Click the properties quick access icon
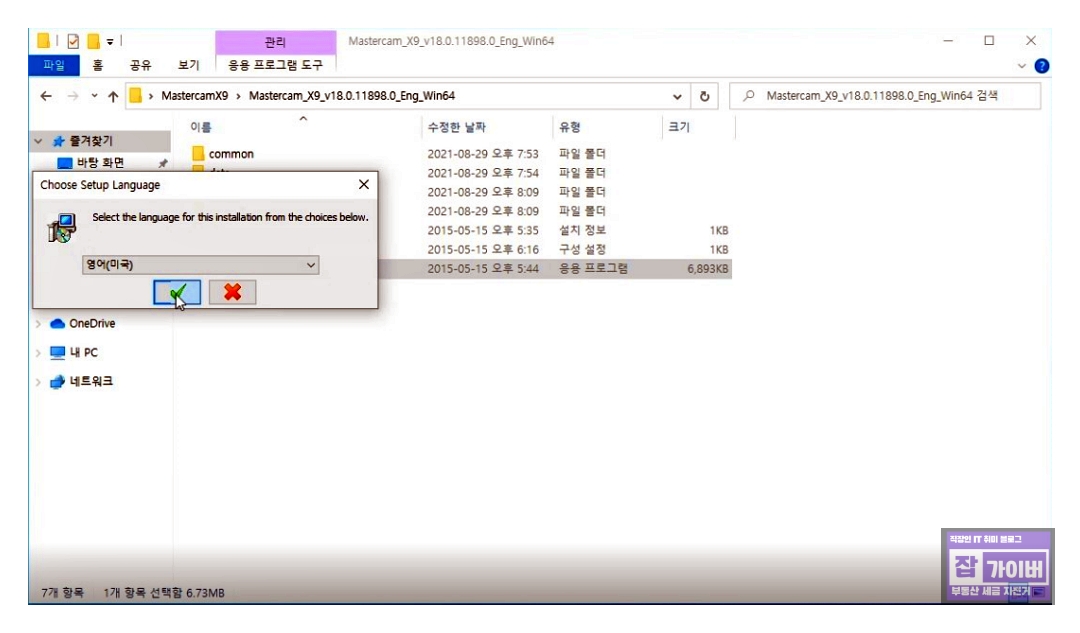 click(x=73, y=41)
